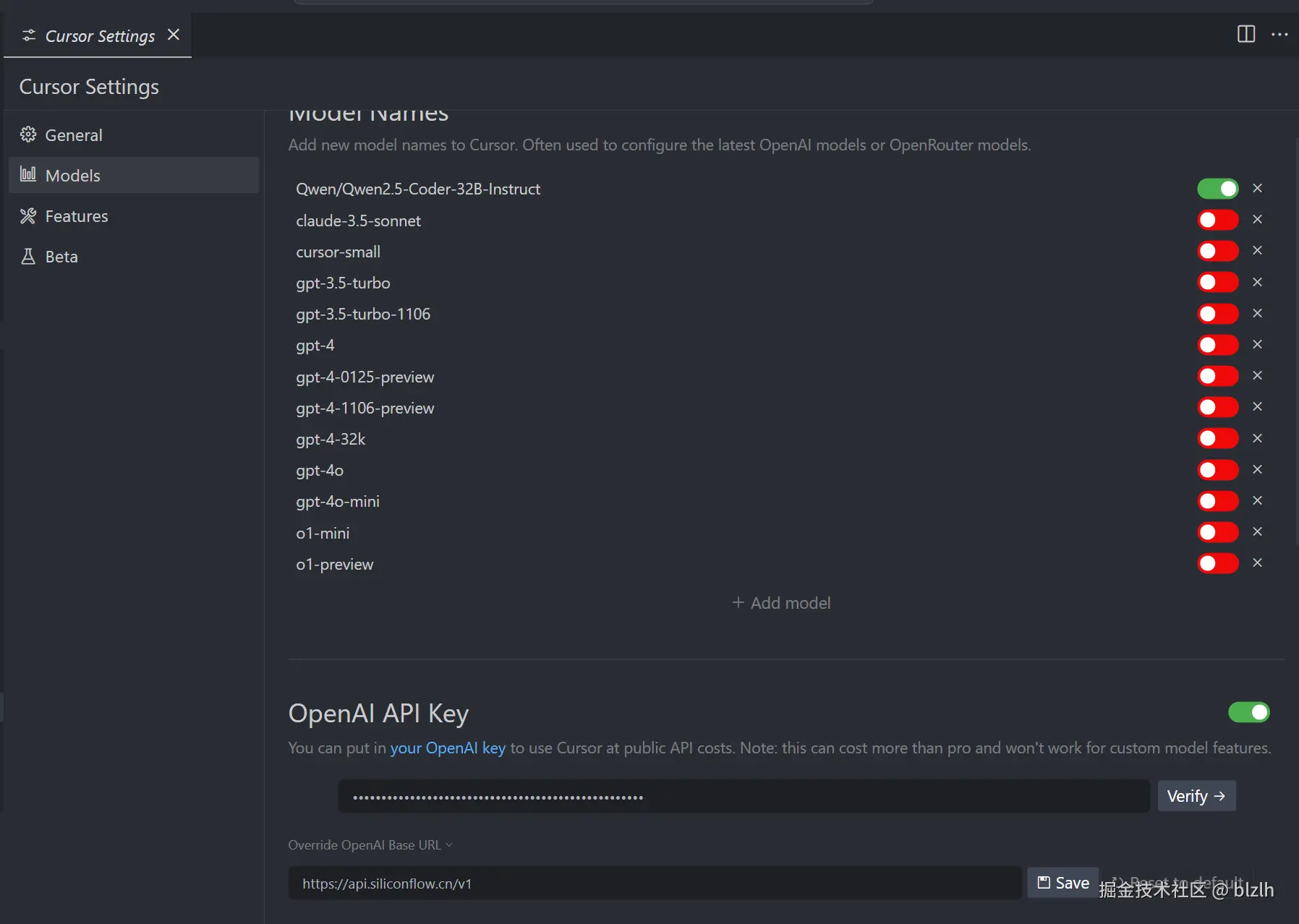Open the Beta settings section
This screenshot has width=1299, height=924.
pos(134,257)
